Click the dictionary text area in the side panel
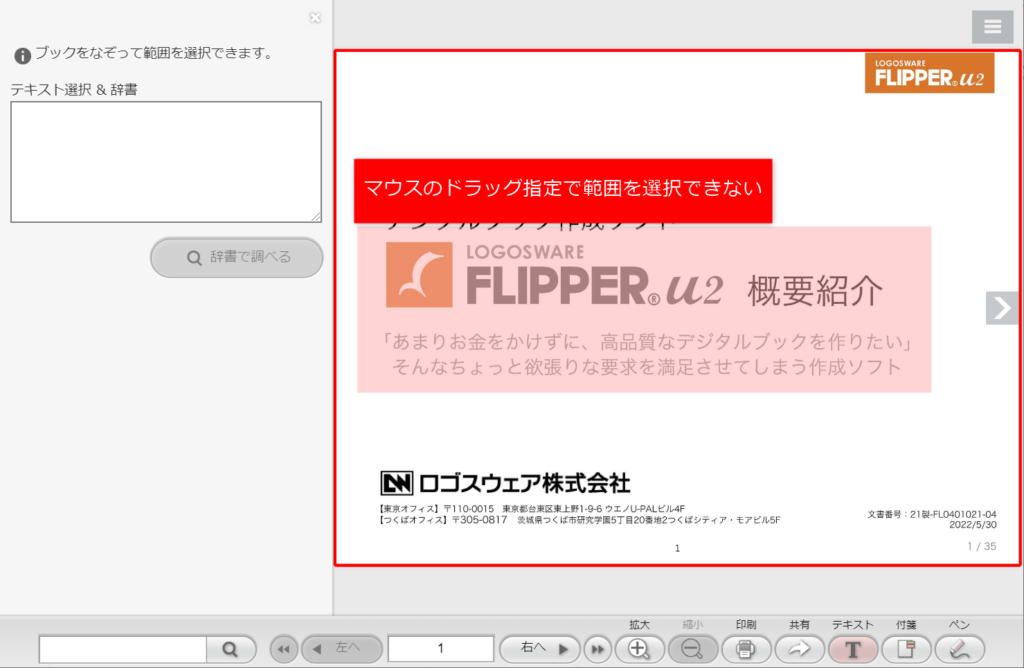 (165, 160)
